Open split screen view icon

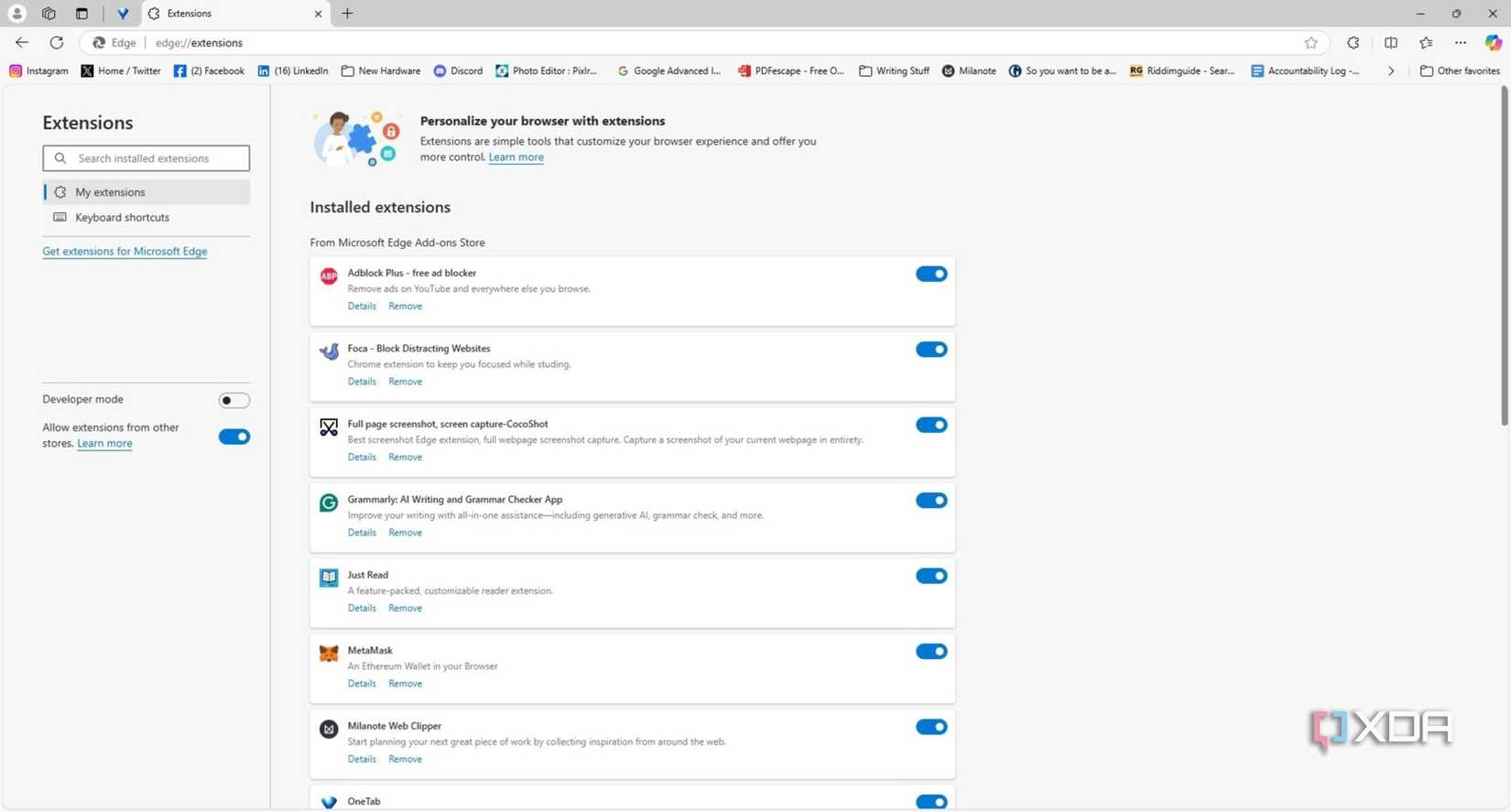click(x=1390, y=43)
